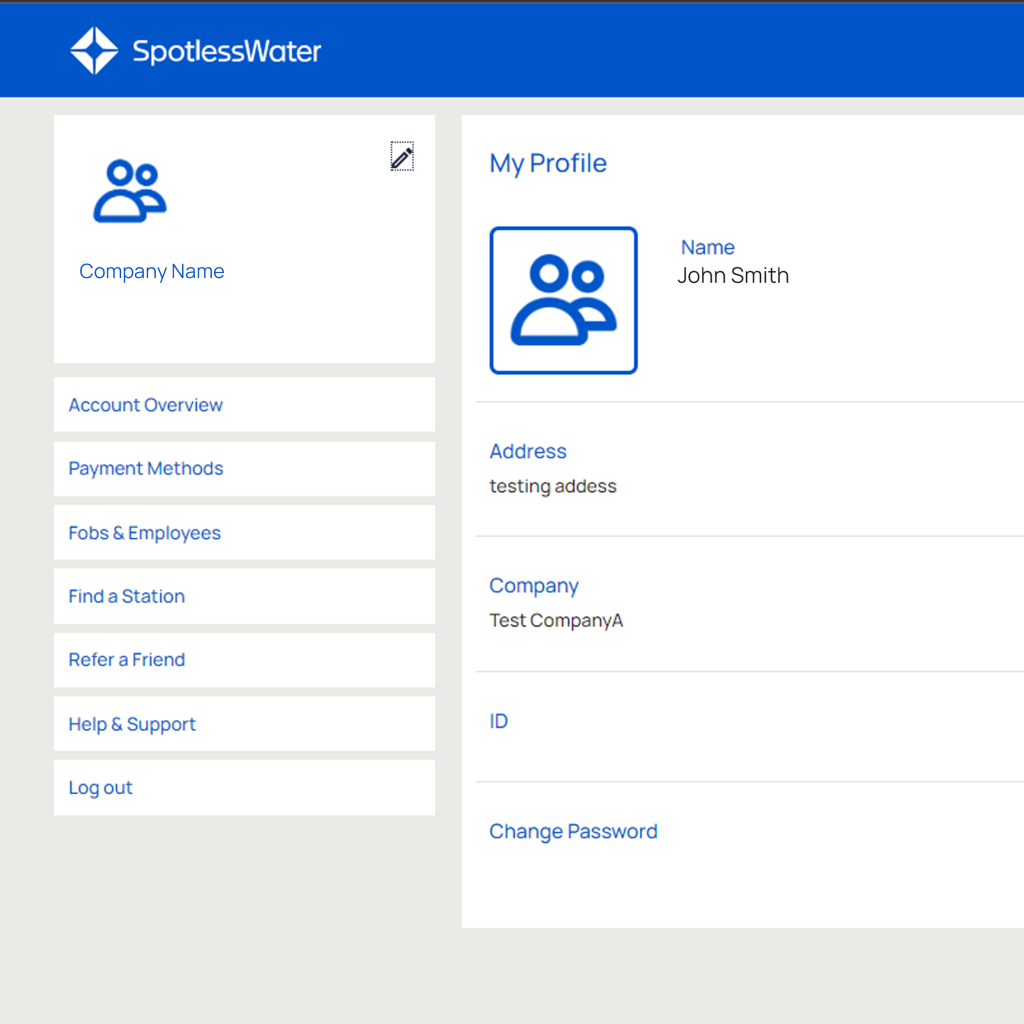Click the Change Password link
Viewport: 1024px width, 1024px height.
tap(573, 831)
